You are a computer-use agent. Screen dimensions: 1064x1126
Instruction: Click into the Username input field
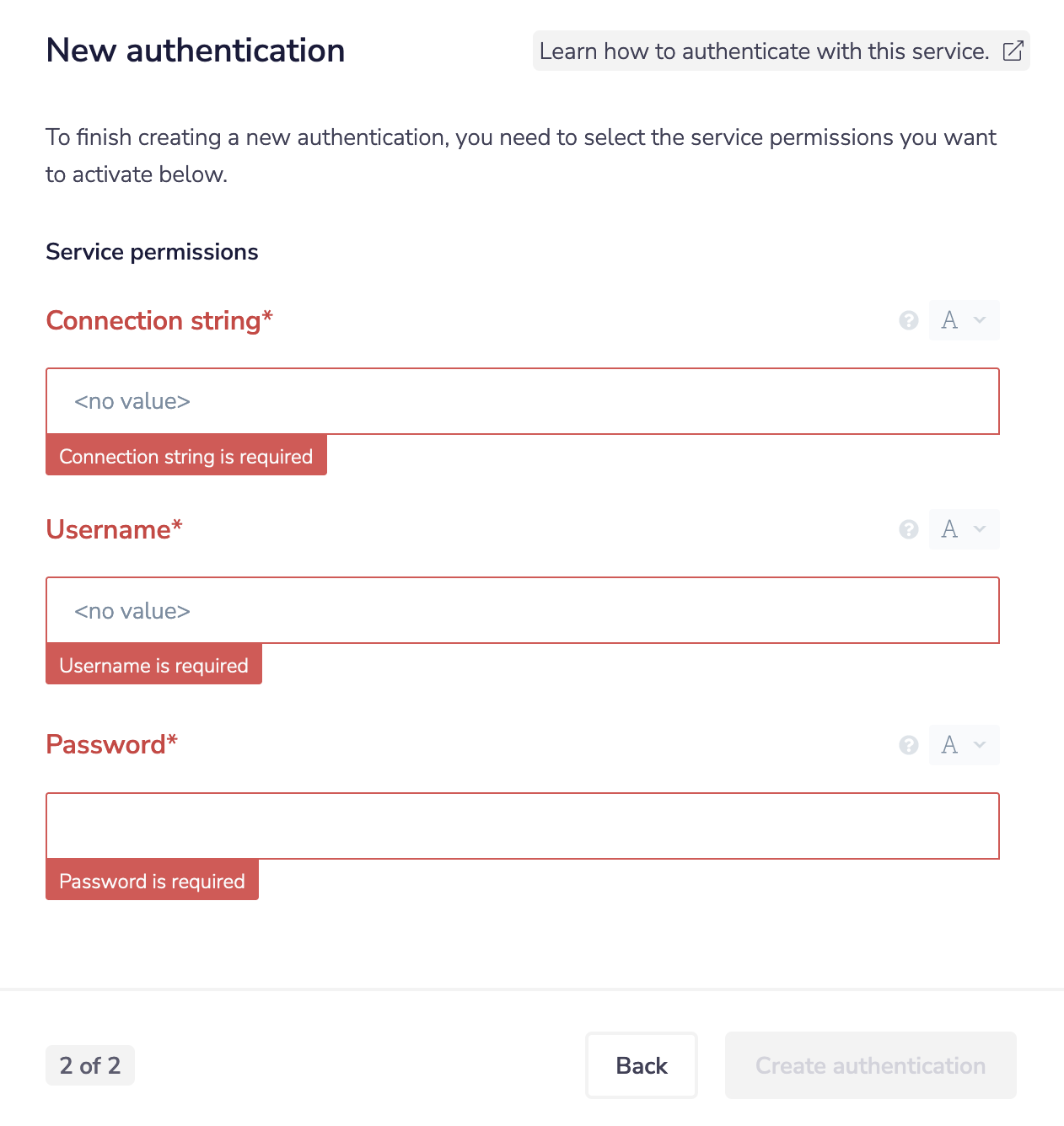523,610
